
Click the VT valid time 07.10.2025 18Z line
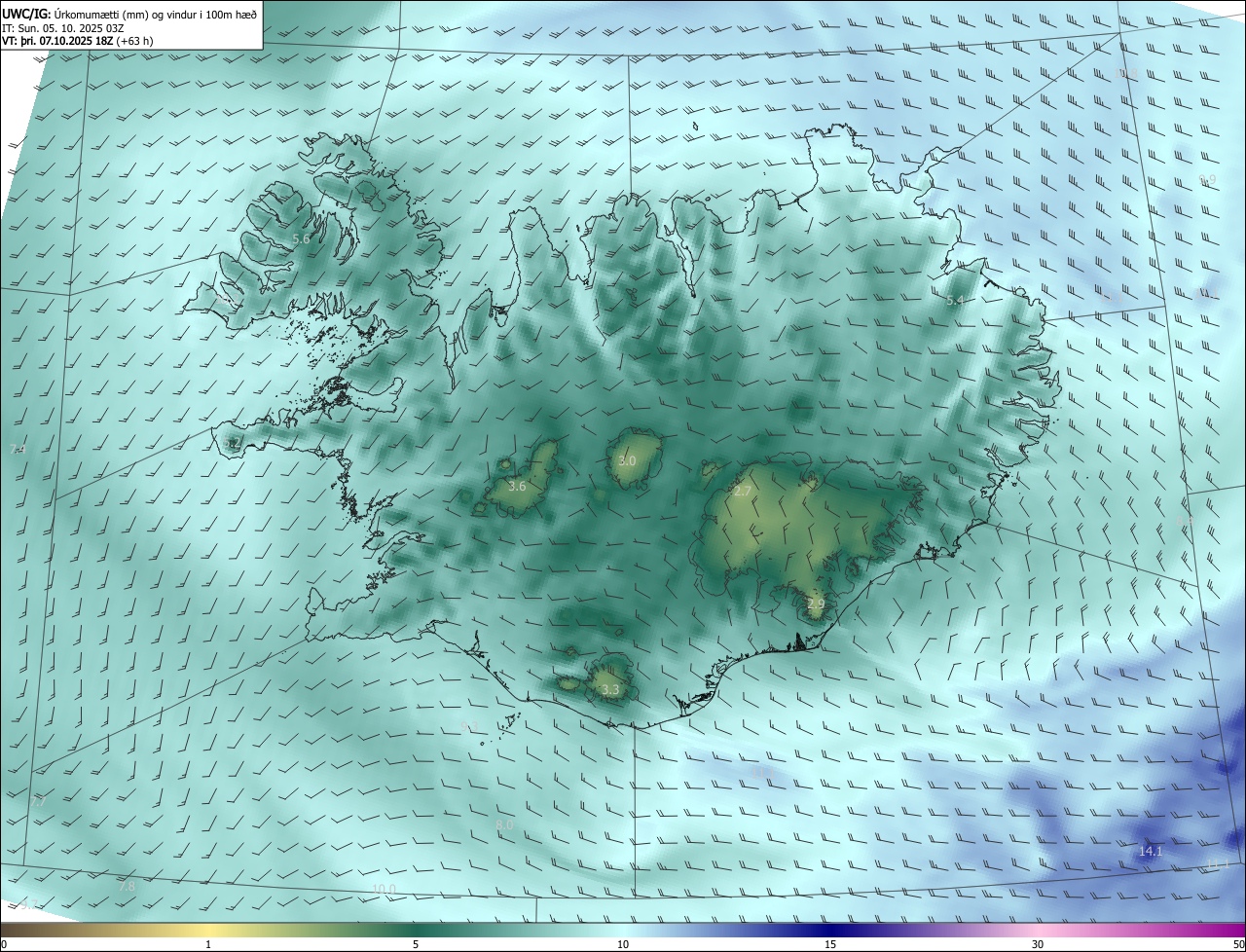77,41
